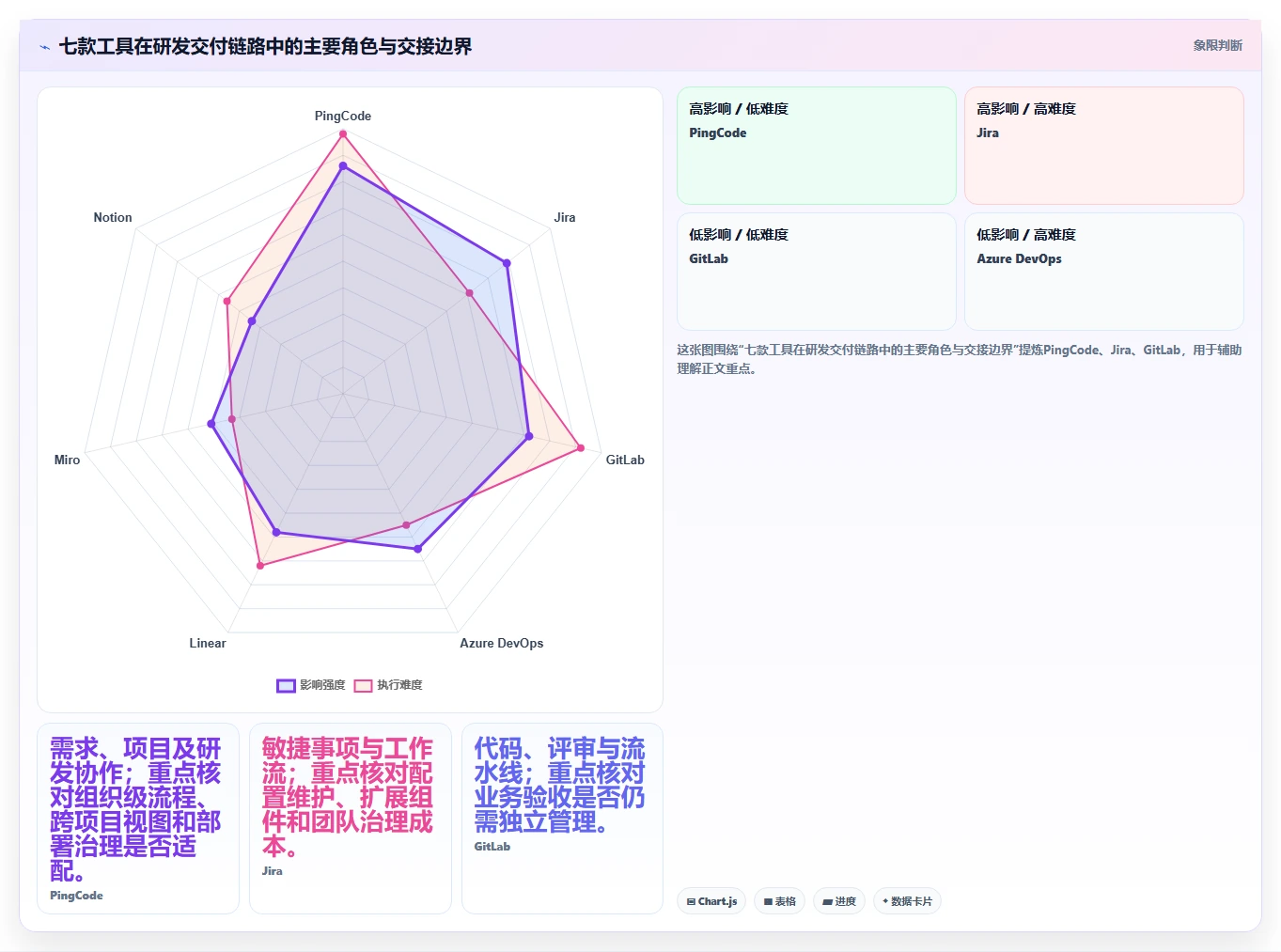This screenshot has height=952, width=1281.
Task: Click GitLab text in 低影响 / 低难度 card
Action: 709,258
